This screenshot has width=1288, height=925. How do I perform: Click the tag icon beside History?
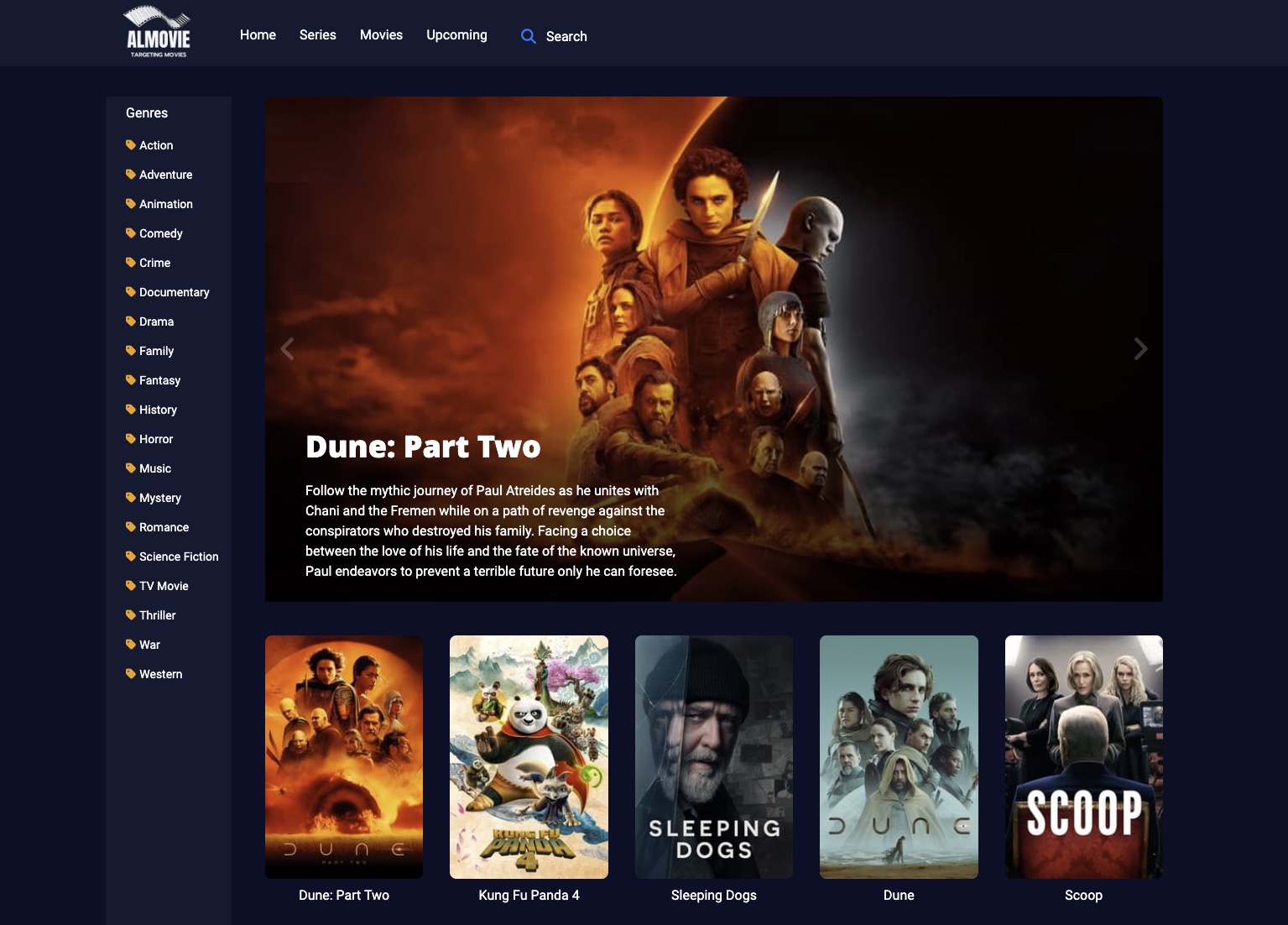tap(131, 410)
